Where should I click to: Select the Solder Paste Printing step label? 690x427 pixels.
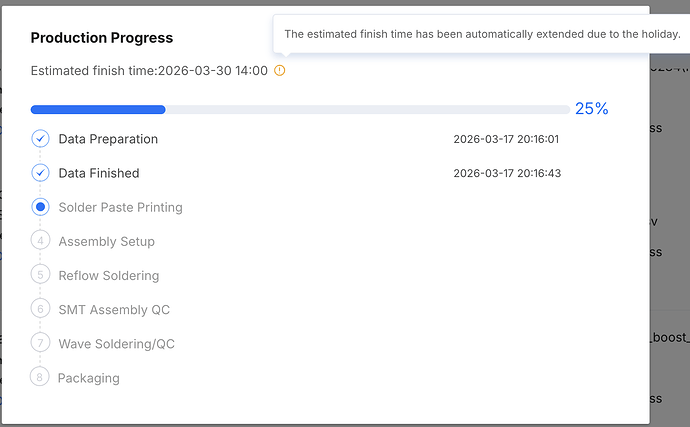tap(120, 207)
